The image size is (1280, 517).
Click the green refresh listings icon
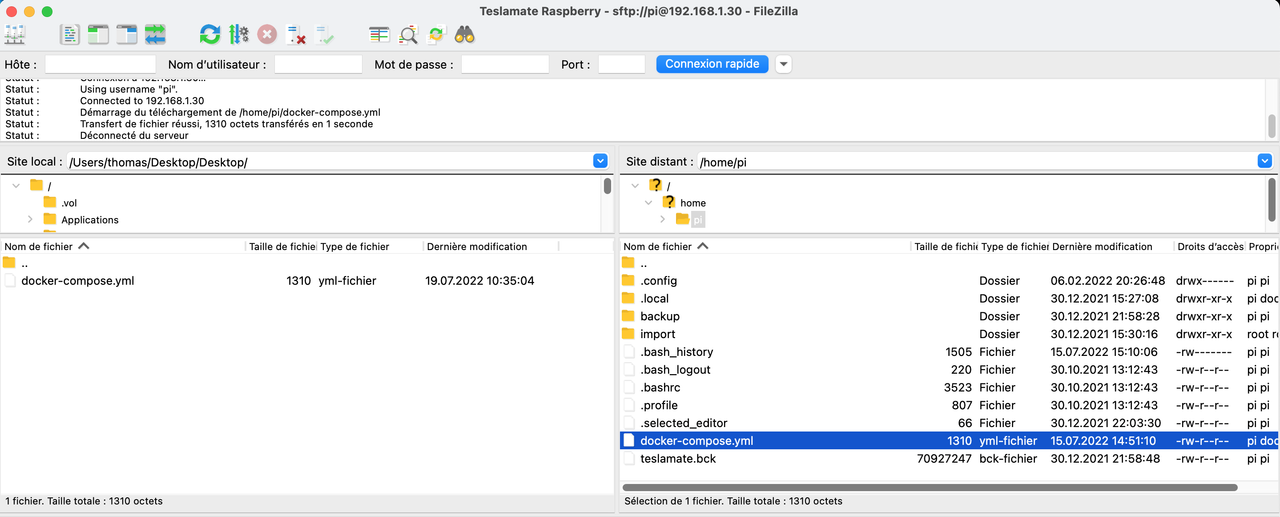(x=210, y=35)
